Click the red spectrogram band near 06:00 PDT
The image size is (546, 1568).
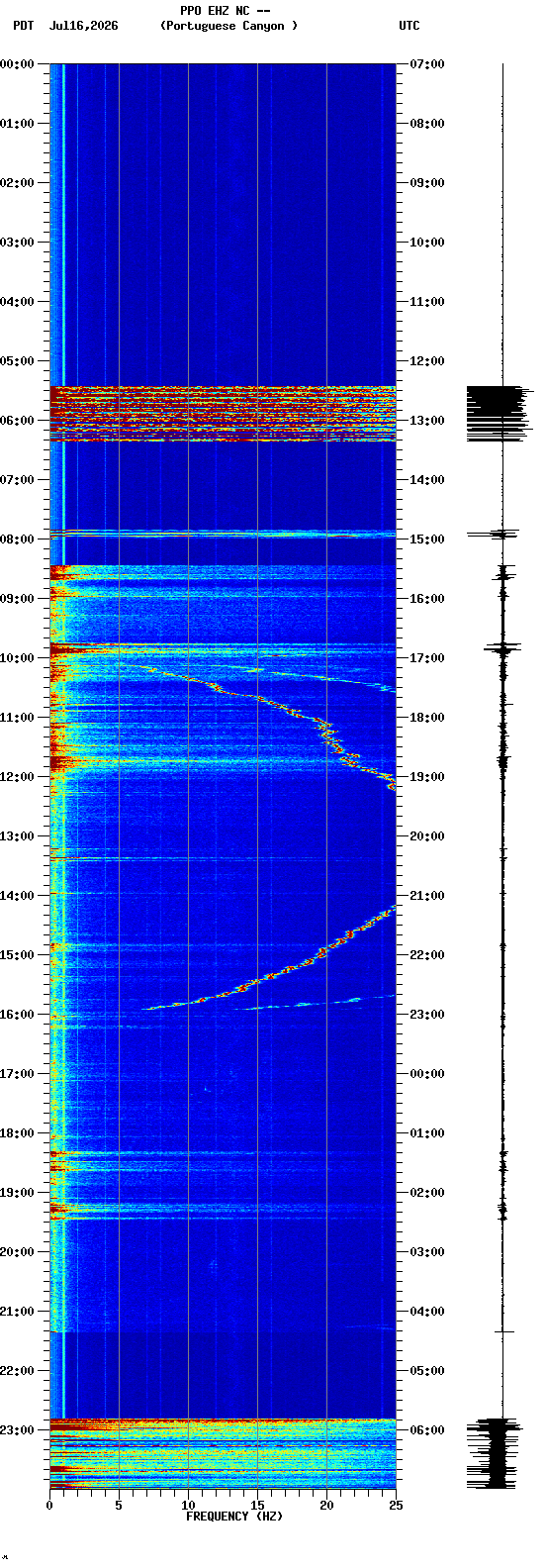point(223,414)
